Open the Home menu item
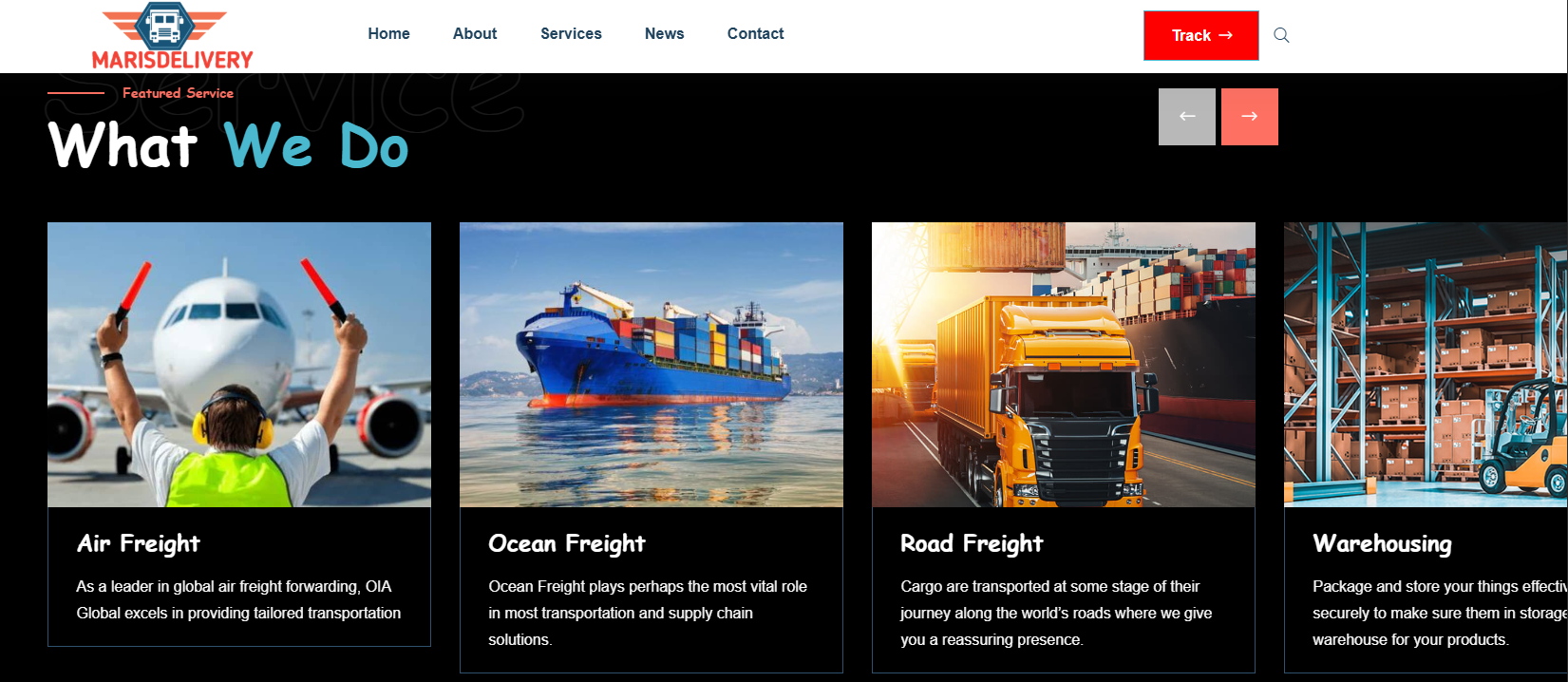Screen dimensions: 1568x682 pos(389,34)
